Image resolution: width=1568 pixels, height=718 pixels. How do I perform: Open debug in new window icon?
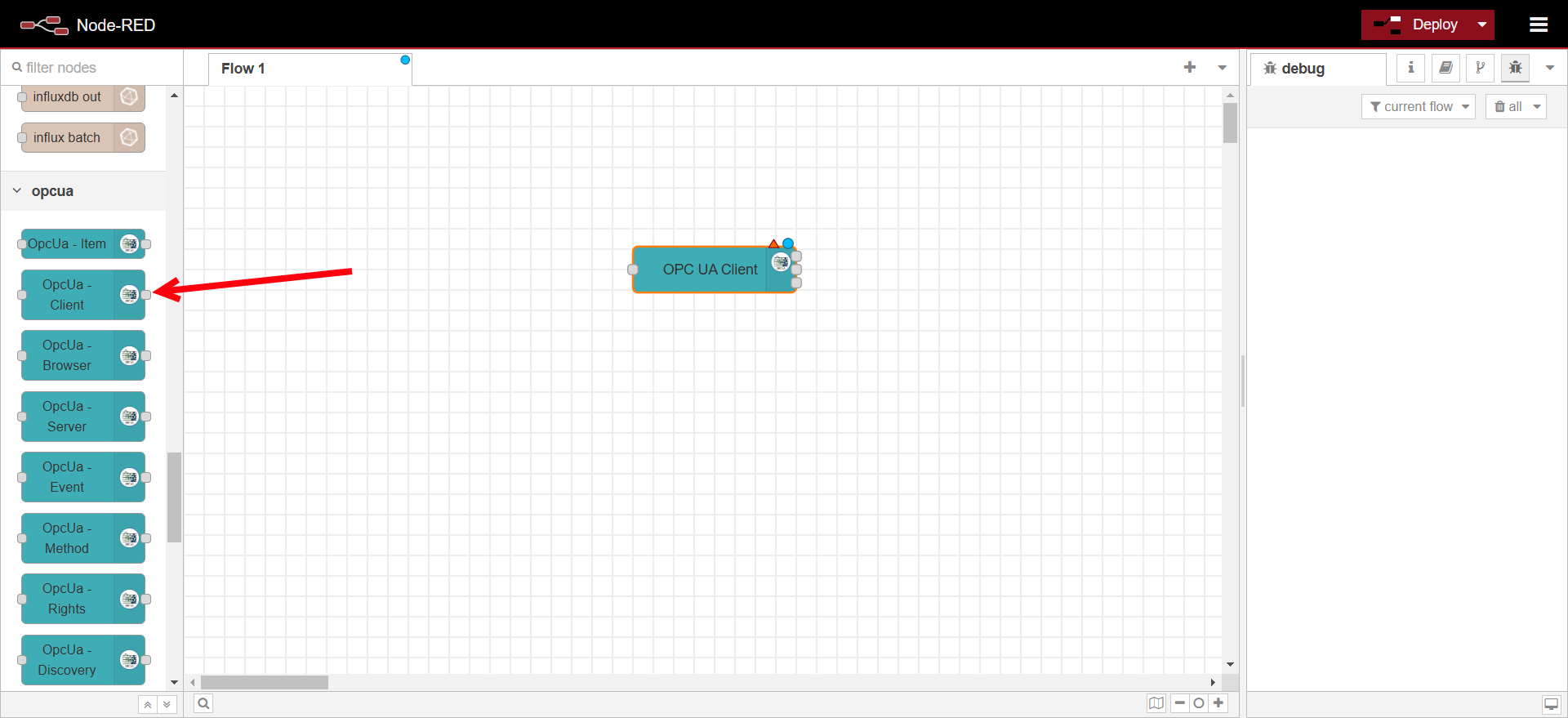1551,704
